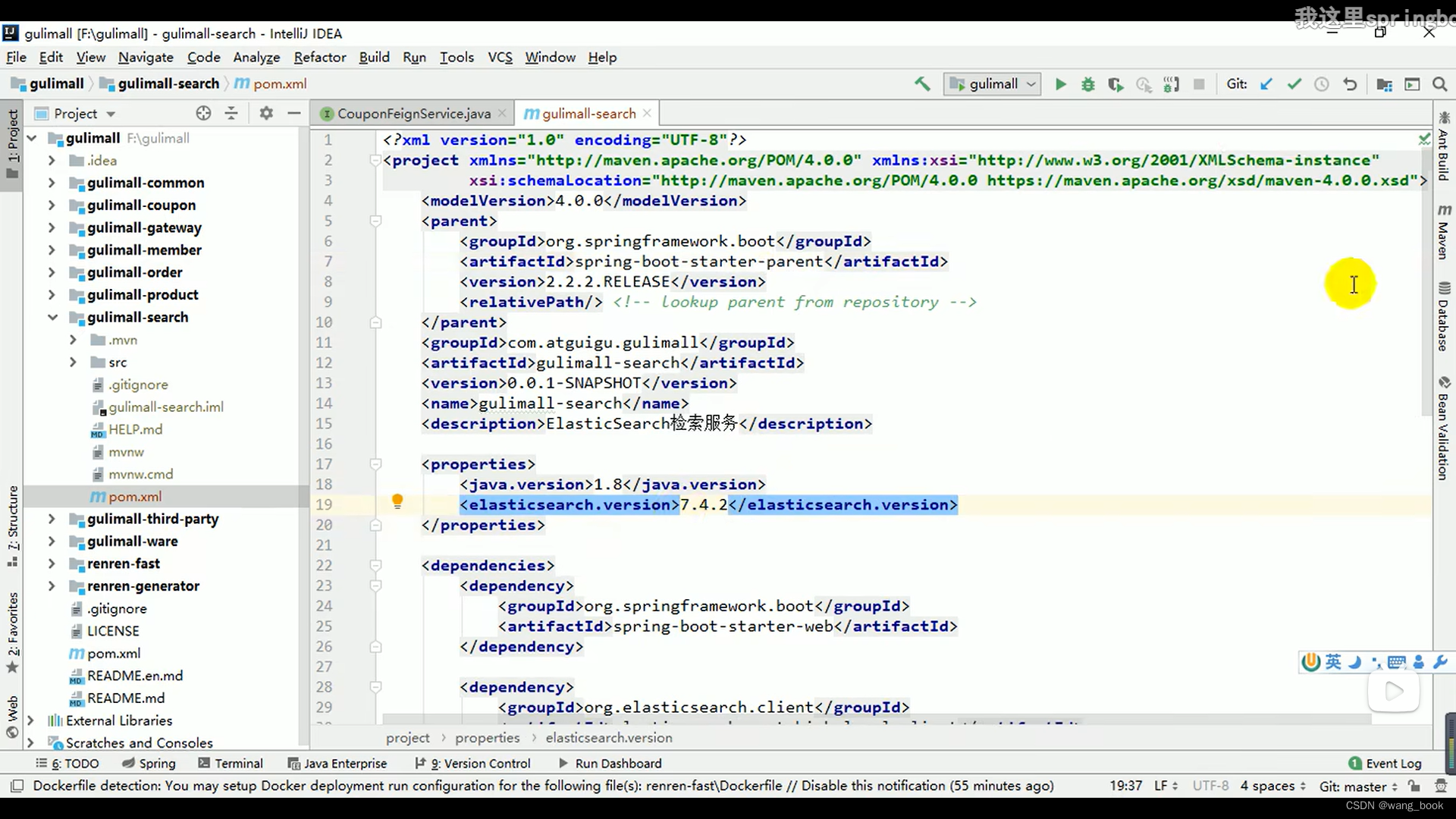Open the Structure tool window stripe
1456x819 pixels.
tap(12, 526)
